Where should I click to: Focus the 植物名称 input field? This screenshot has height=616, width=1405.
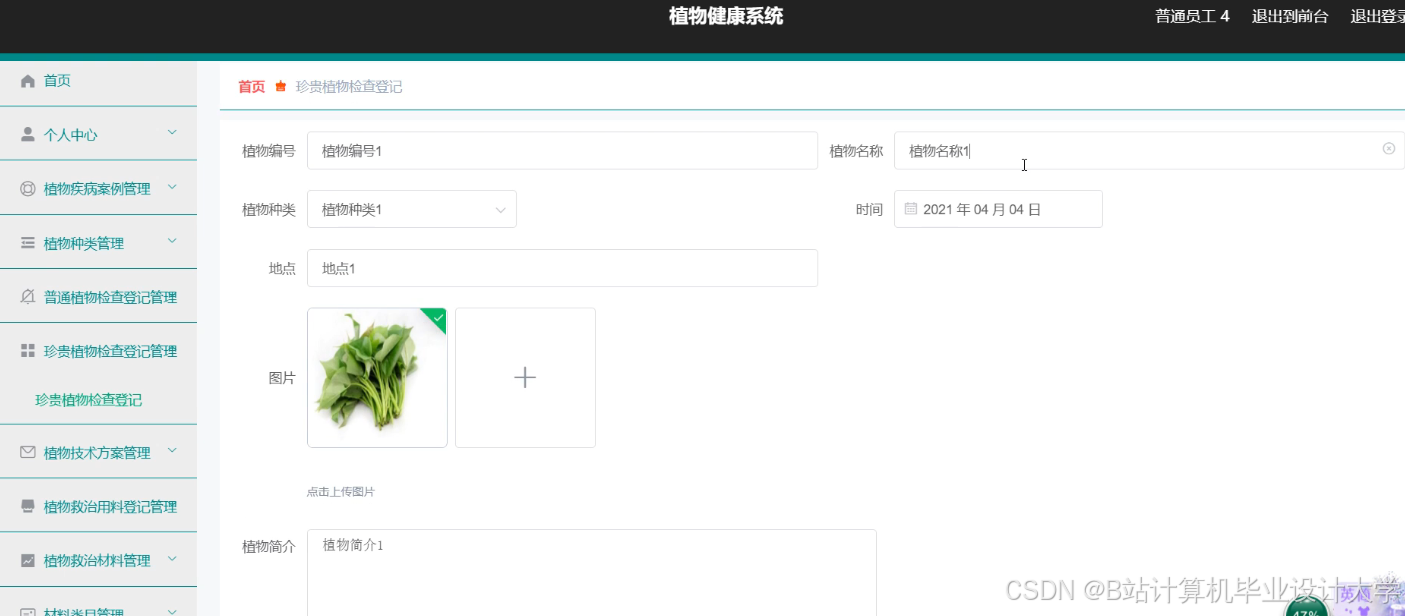click(1149, 150)
